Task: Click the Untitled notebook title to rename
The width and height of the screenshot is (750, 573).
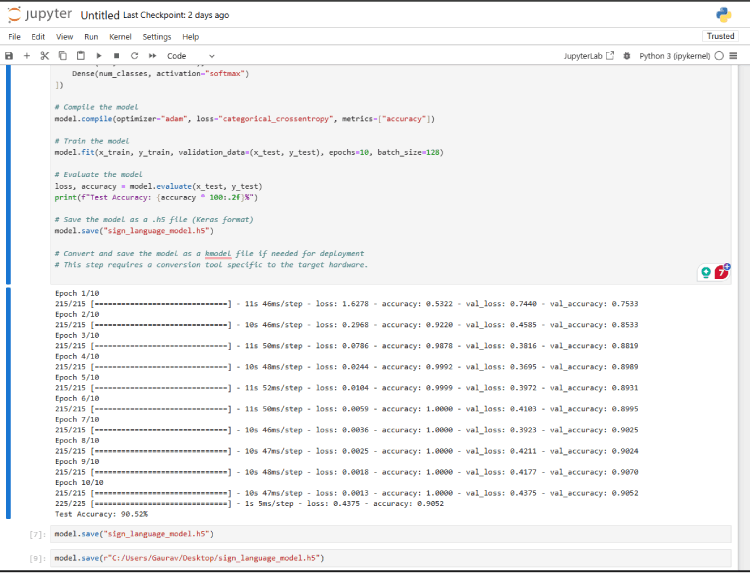Action: [99, 15]
